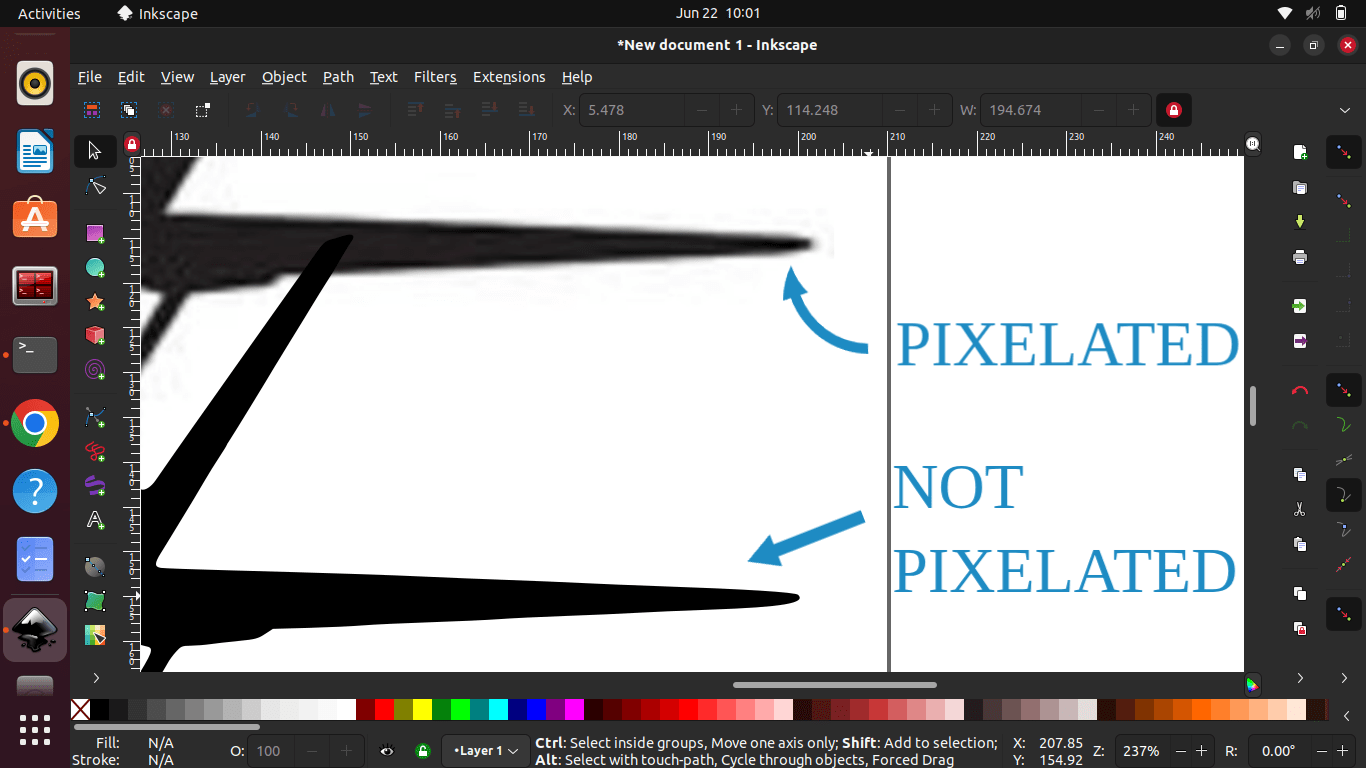Expand the tool controls bar overflow chevron
Screen dimensions: 1366x768
pos(1345,110)
